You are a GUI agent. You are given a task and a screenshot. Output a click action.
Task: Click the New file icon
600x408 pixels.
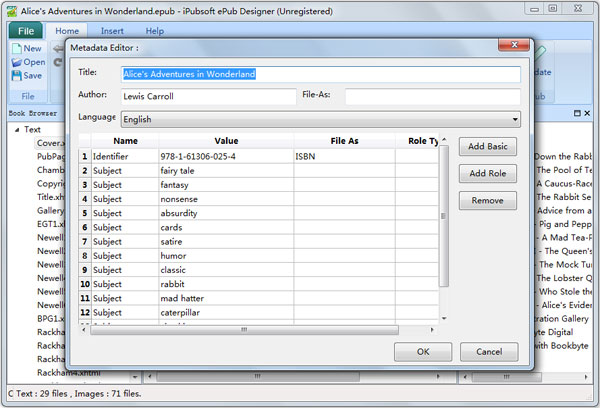coord(16,48)
